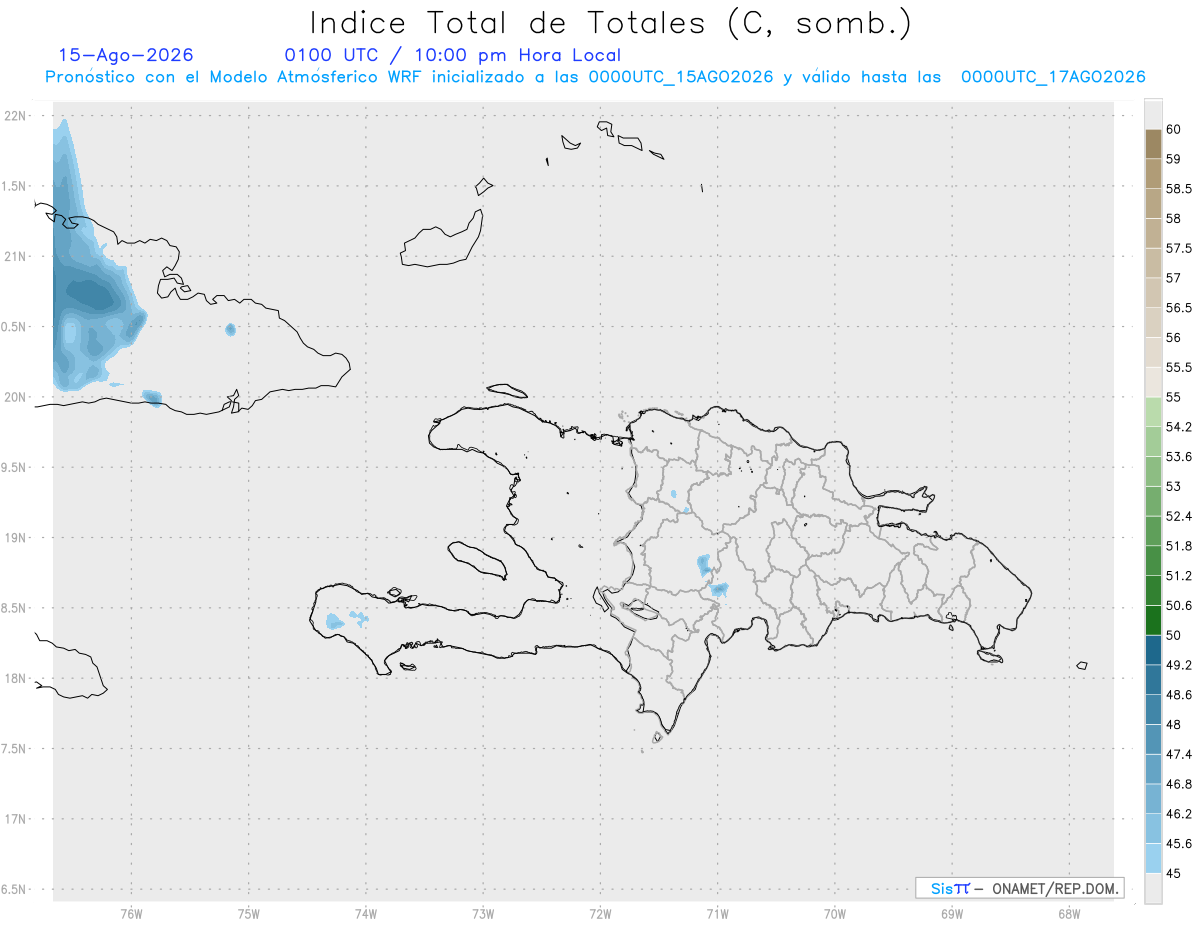Click the colorbar value "54.2"
The width and height of the screenshot is (1200, 927).
point(1180,427)
